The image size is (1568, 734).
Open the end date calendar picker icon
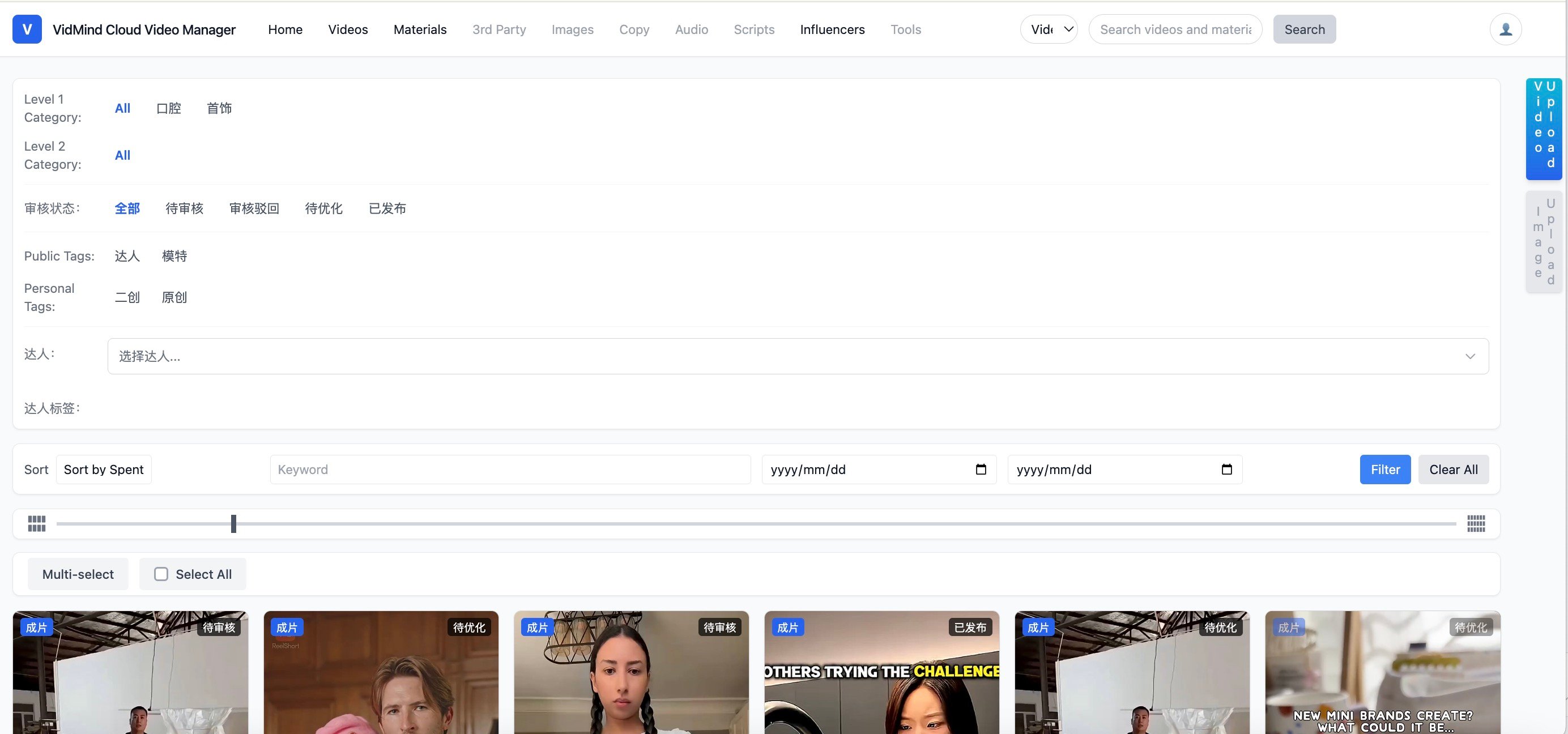[1226, 470]
